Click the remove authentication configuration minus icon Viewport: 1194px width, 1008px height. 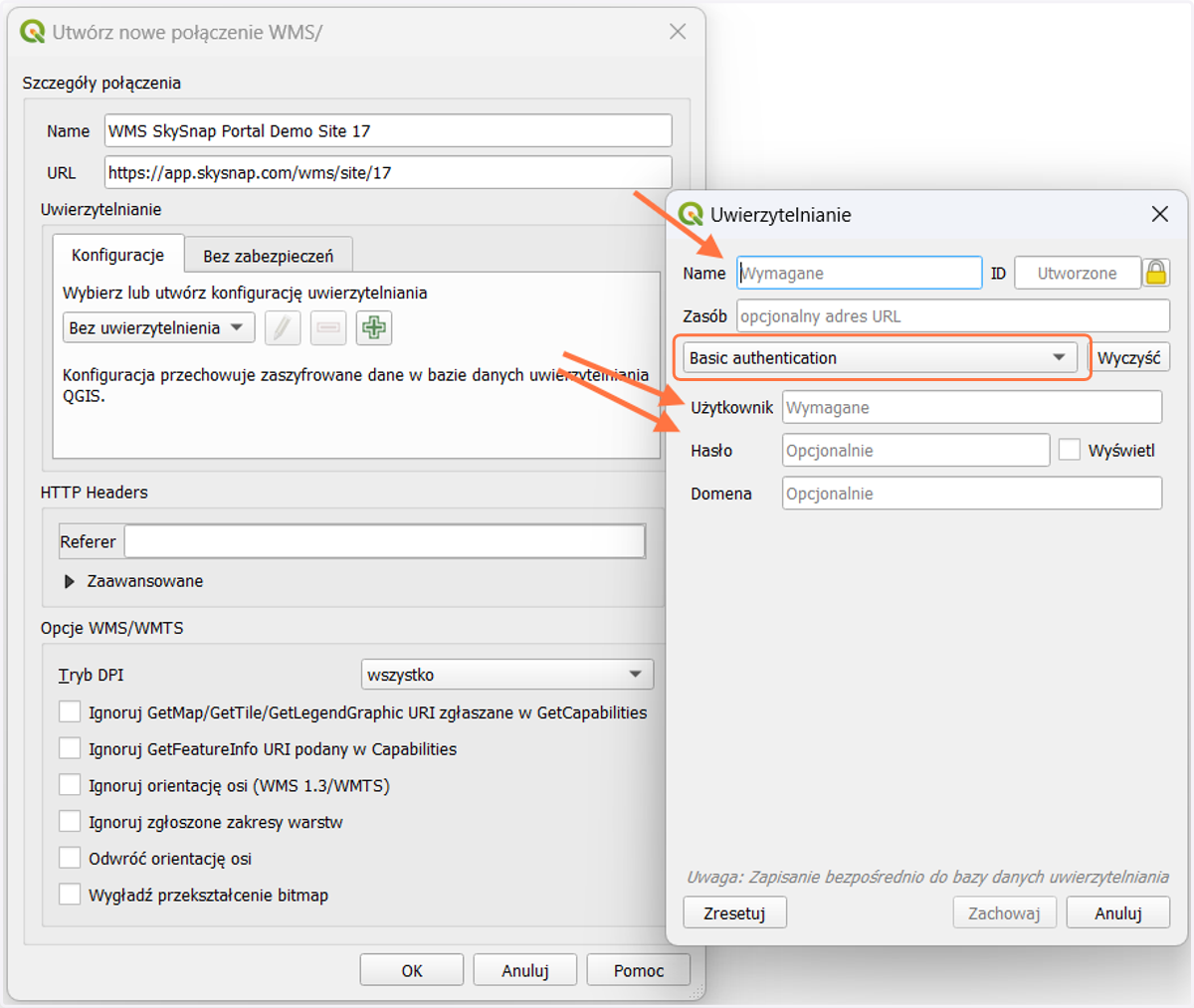[x=328, y=327]
